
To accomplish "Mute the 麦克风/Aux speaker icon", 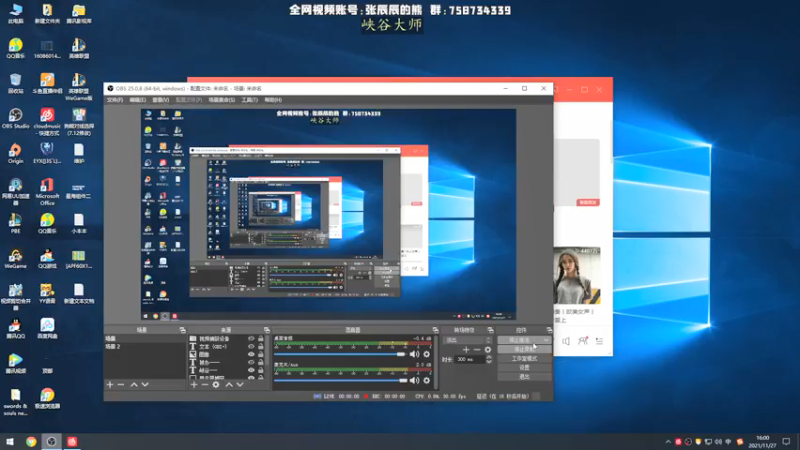I will (x=414, y=380).
